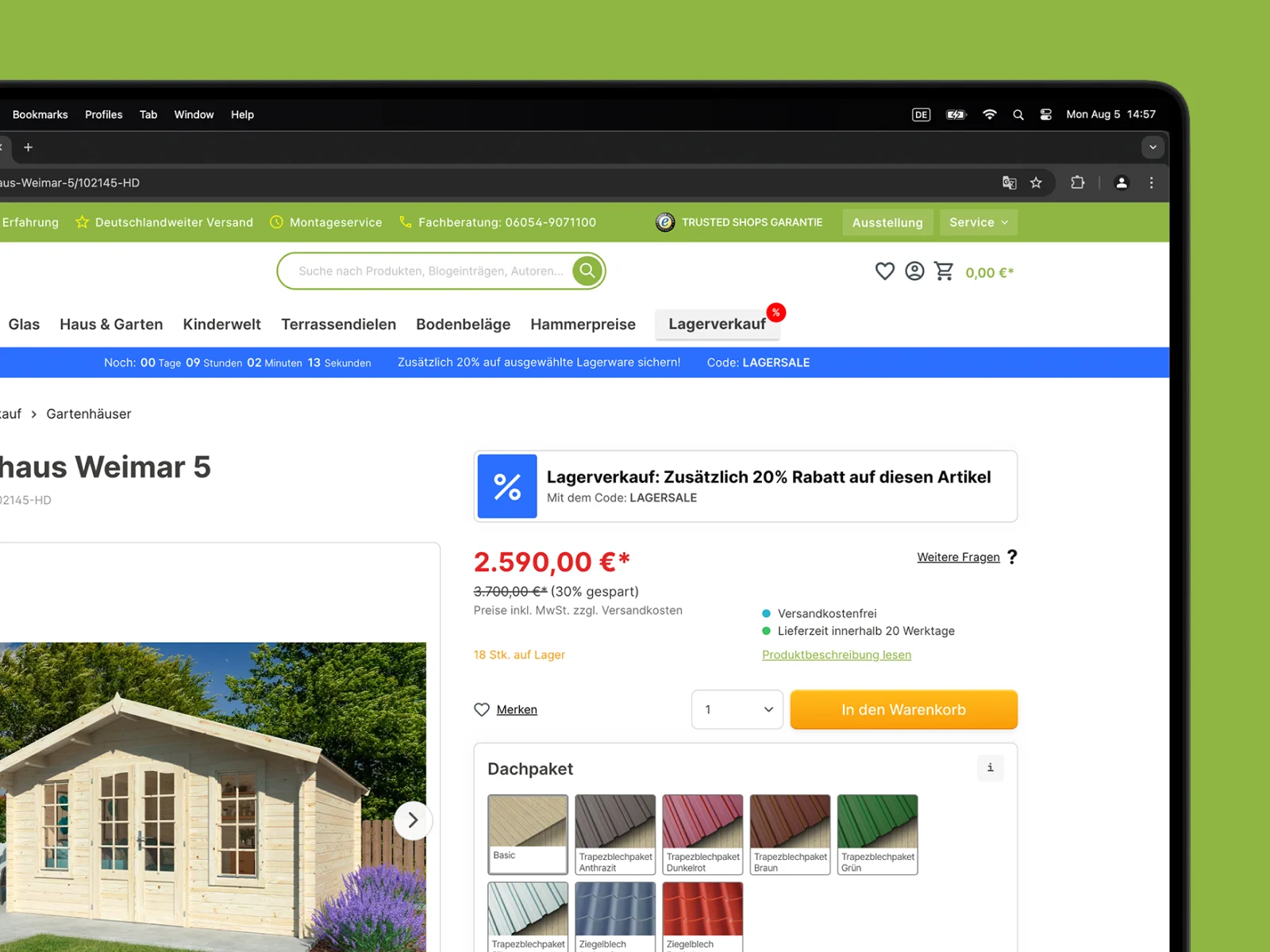Open browser extensions puzzle icon

click(x=1077, y=182)
